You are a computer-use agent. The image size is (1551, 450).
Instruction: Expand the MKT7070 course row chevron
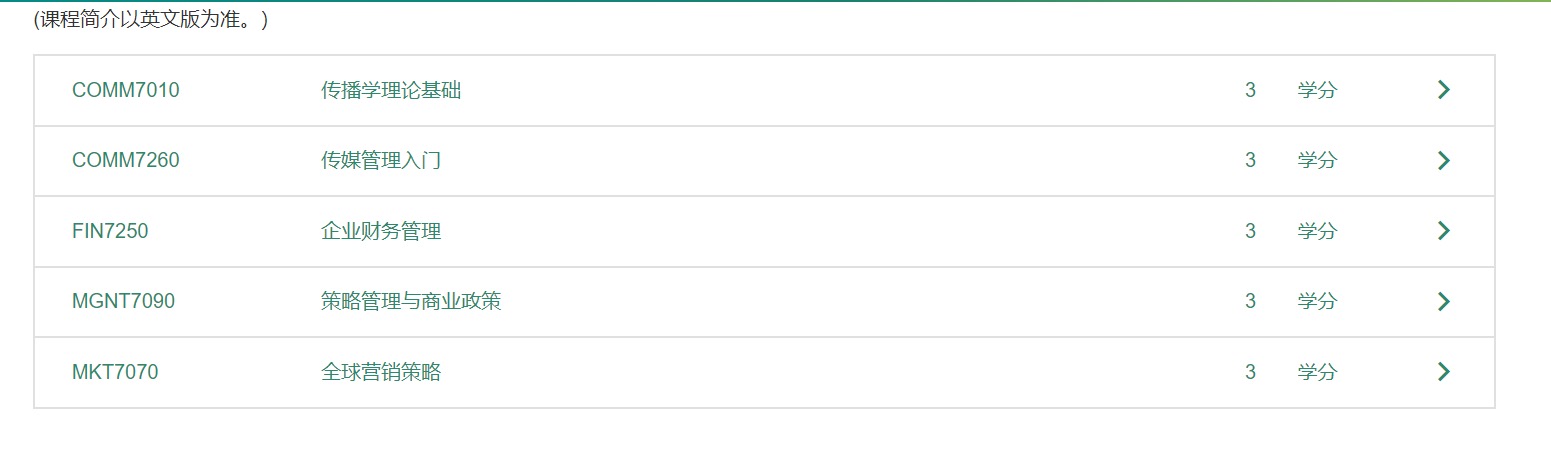[x=1443, y=372]
